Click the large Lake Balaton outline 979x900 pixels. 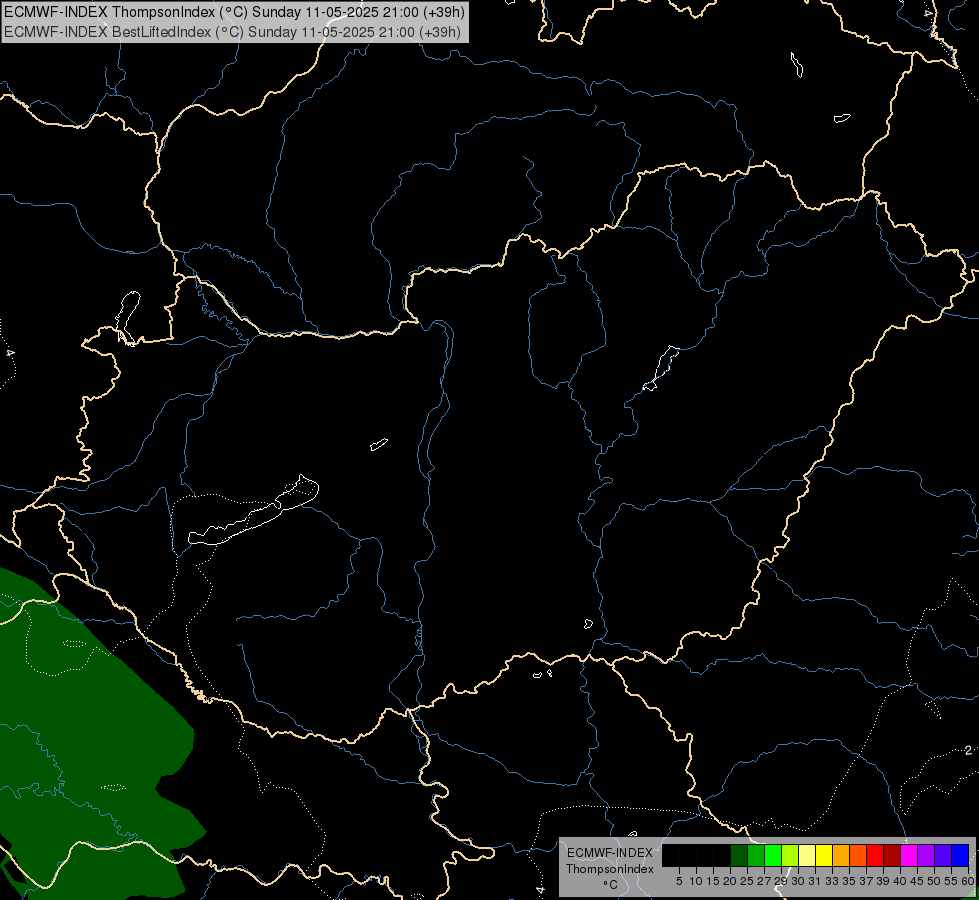click(254, 516)
